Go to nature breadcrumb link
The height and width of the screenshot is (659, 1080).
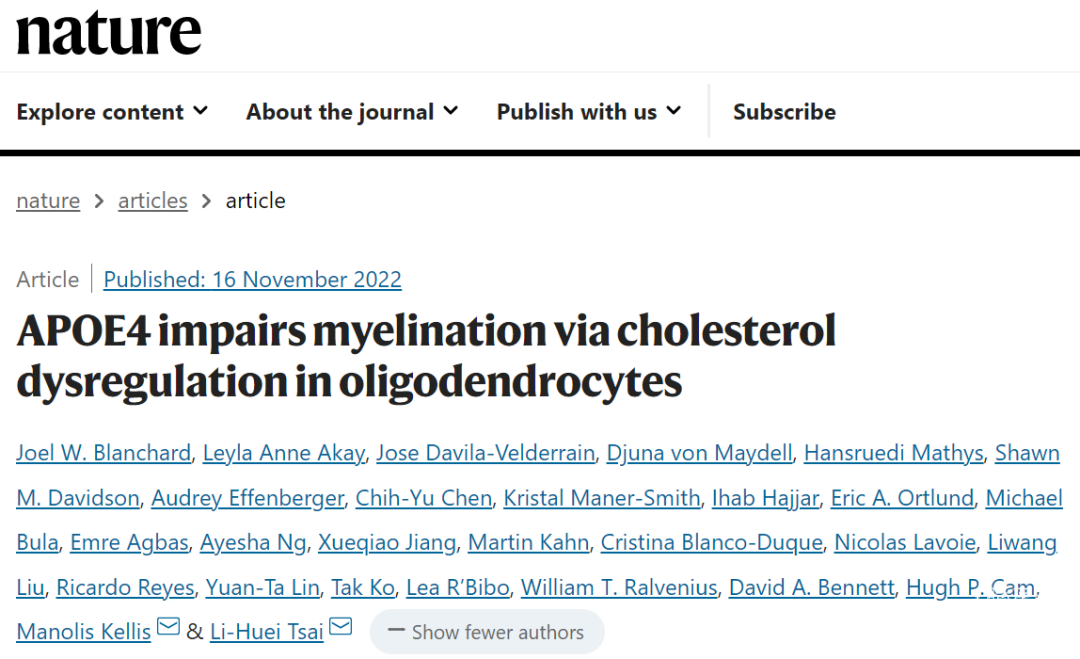pyautogui.click(x=48, y=201)
